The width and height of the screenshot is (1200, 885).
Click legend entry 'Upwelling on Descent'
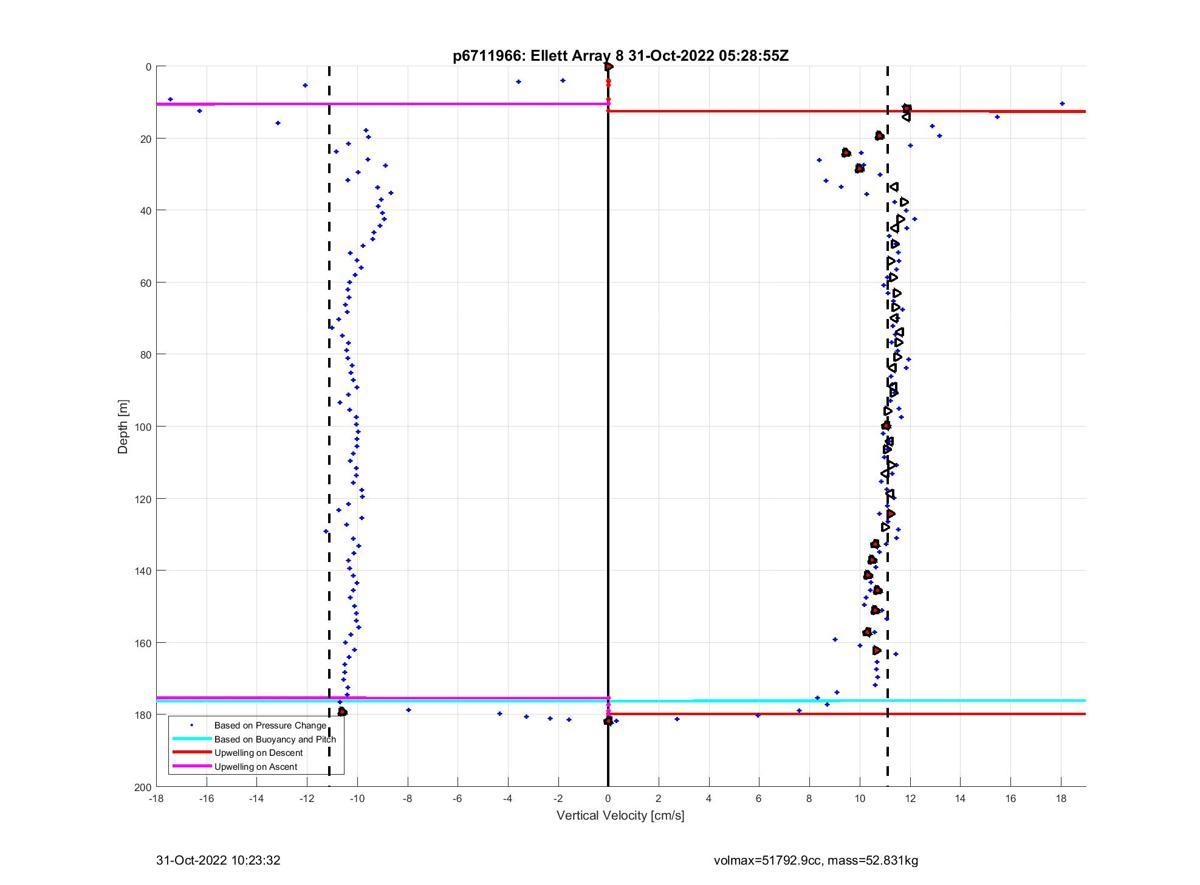tap(259, 753)
